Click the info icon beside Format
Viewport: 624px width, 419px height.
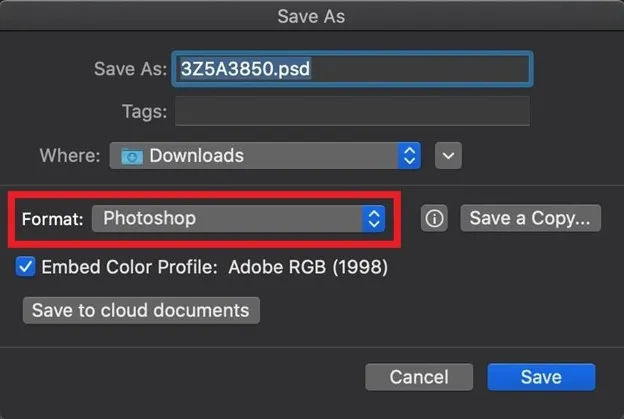(x=434, y=218)
